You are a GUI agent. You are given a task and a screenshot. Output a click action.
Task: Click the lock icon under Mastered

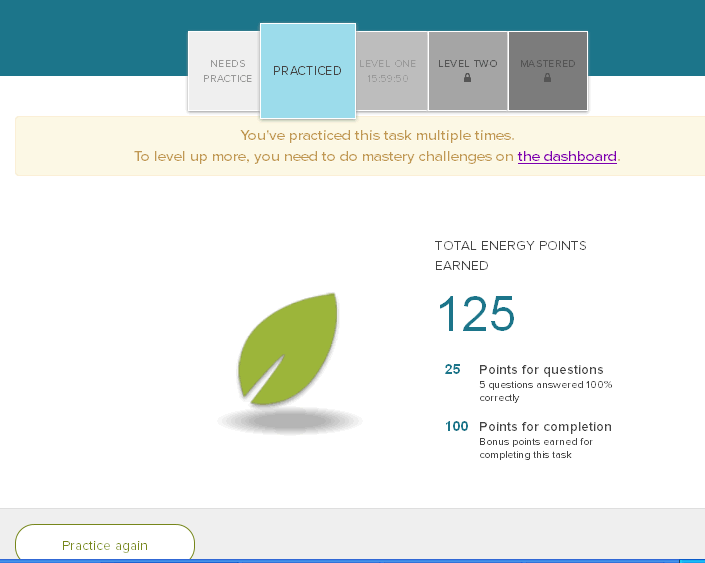click(x=548, y=78)
